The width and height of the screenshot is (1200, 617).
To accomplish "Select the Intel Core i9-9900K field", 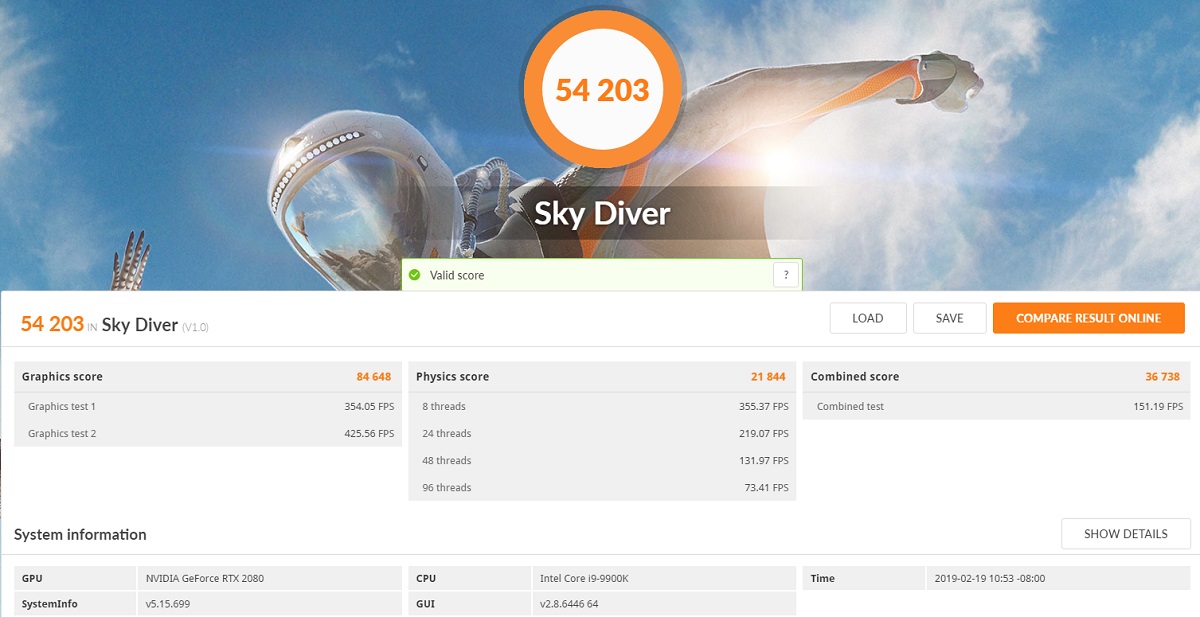I will point(662,578).
